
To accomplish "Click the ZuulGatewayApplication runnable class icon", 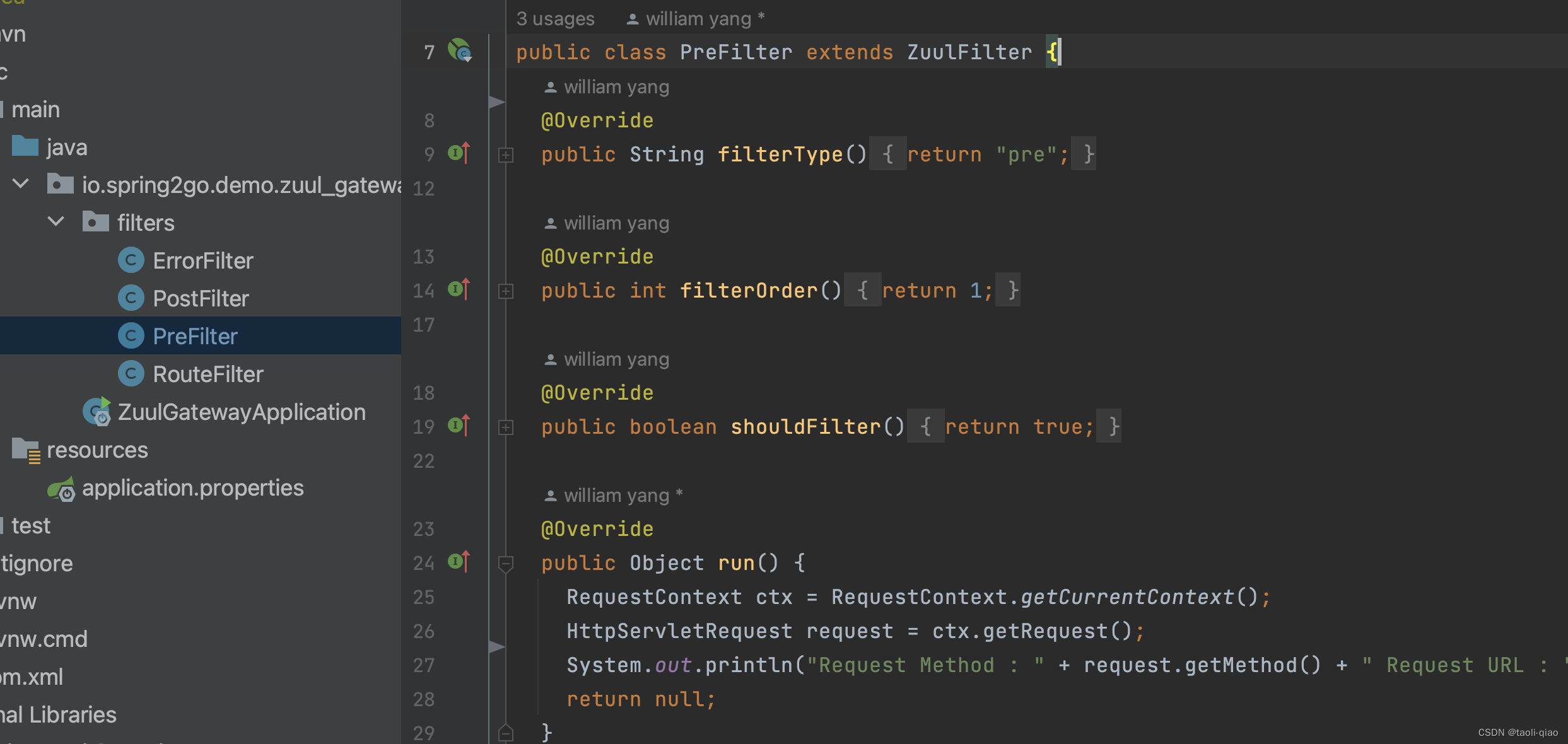I will [97, 412].
